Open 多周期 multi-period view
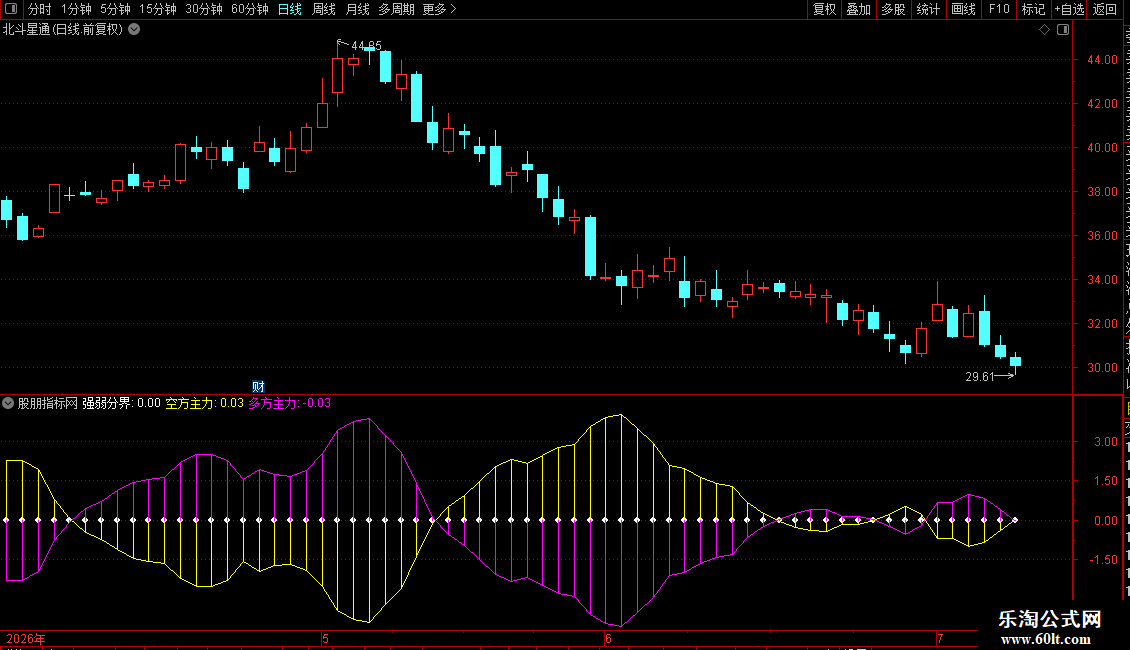The width and height of the screenshot is (1130, 650). (x=396, y=9)
